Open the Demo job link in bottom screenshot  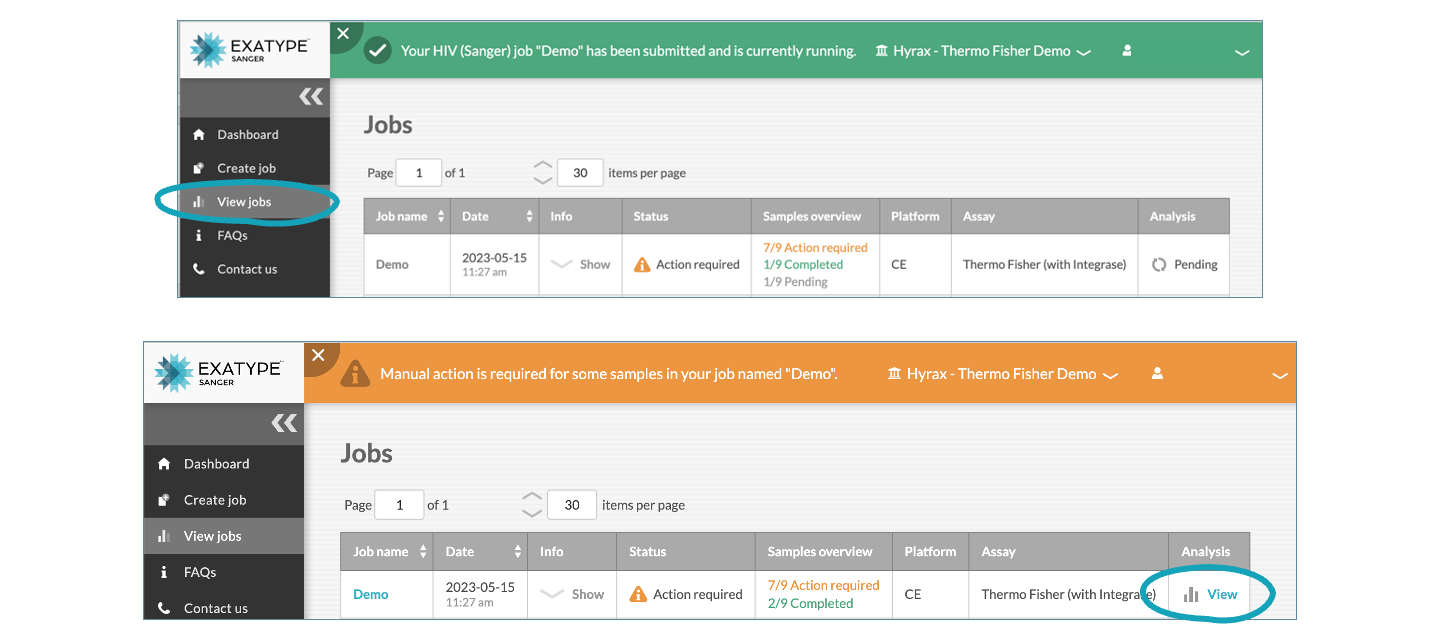coord(370,594)
